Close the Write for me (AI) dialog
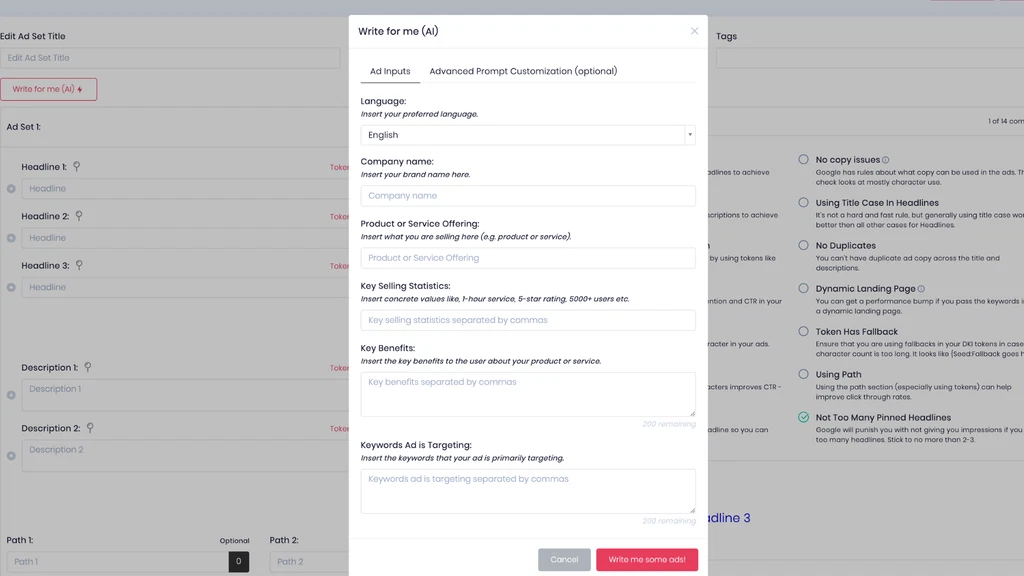The height and width of the screenshot is (576, 1024). coord(695,31)
